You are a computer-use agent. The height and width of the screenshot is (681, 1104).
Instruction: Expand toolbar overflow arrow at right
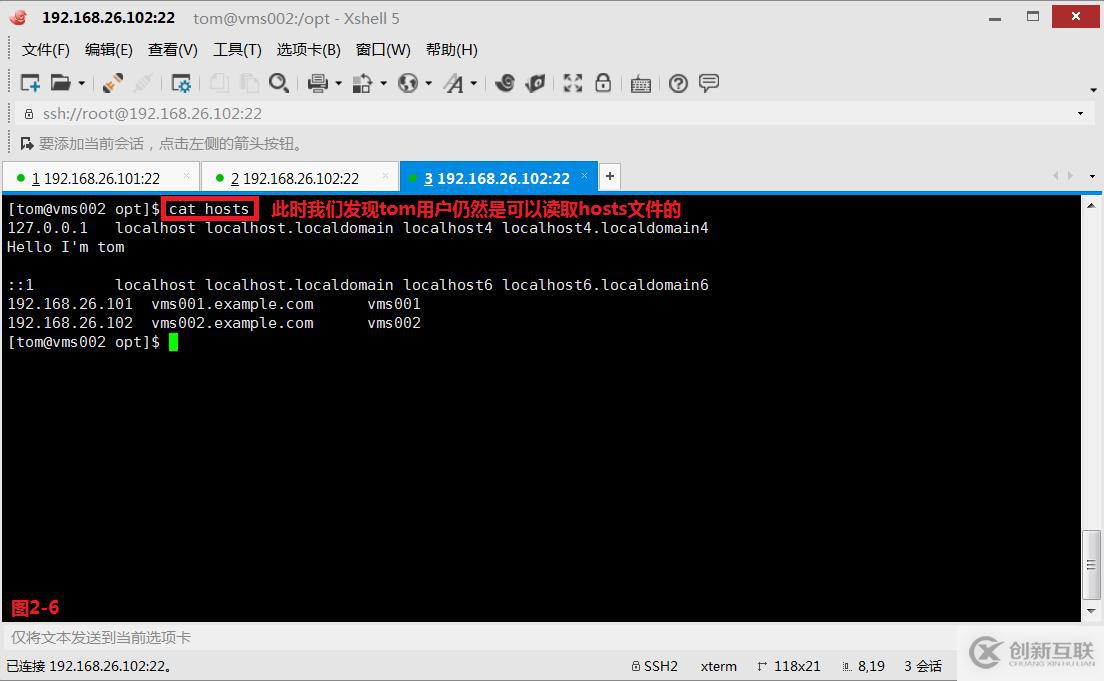pos(1093,90)
